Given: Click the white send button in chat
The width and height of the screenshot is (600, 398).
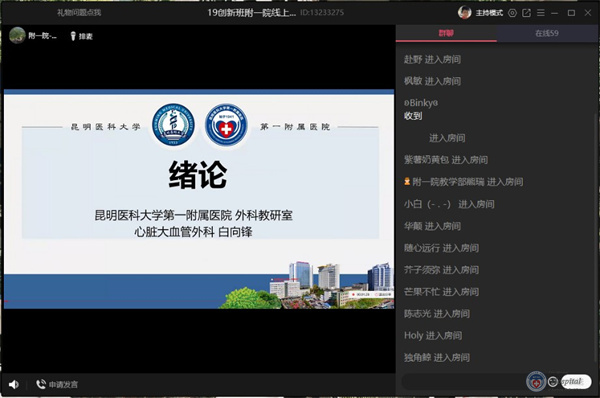Looking at the screenshot, I should tap(576, 382).
